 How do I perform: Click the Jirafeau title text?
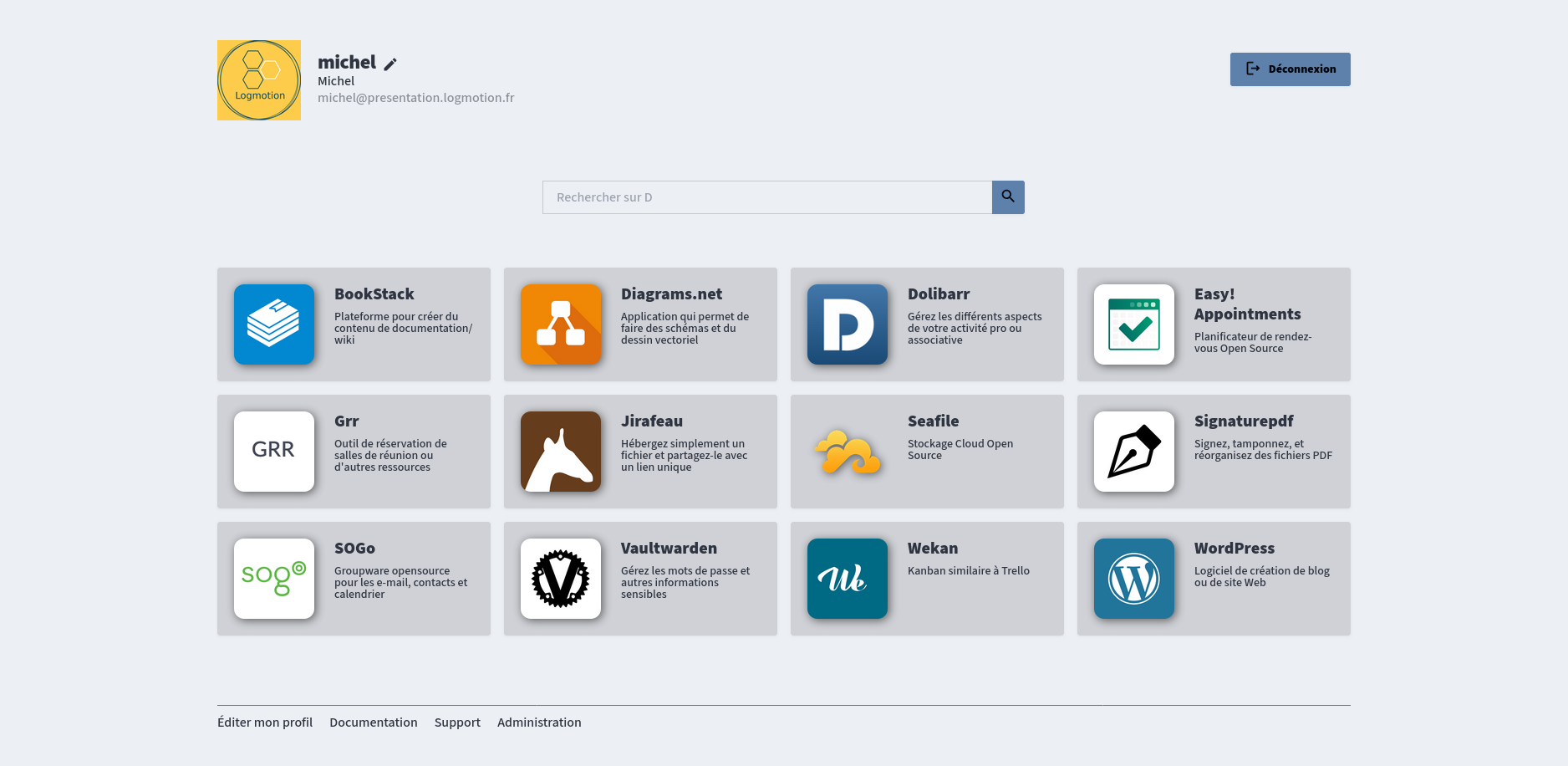(652, 421)
